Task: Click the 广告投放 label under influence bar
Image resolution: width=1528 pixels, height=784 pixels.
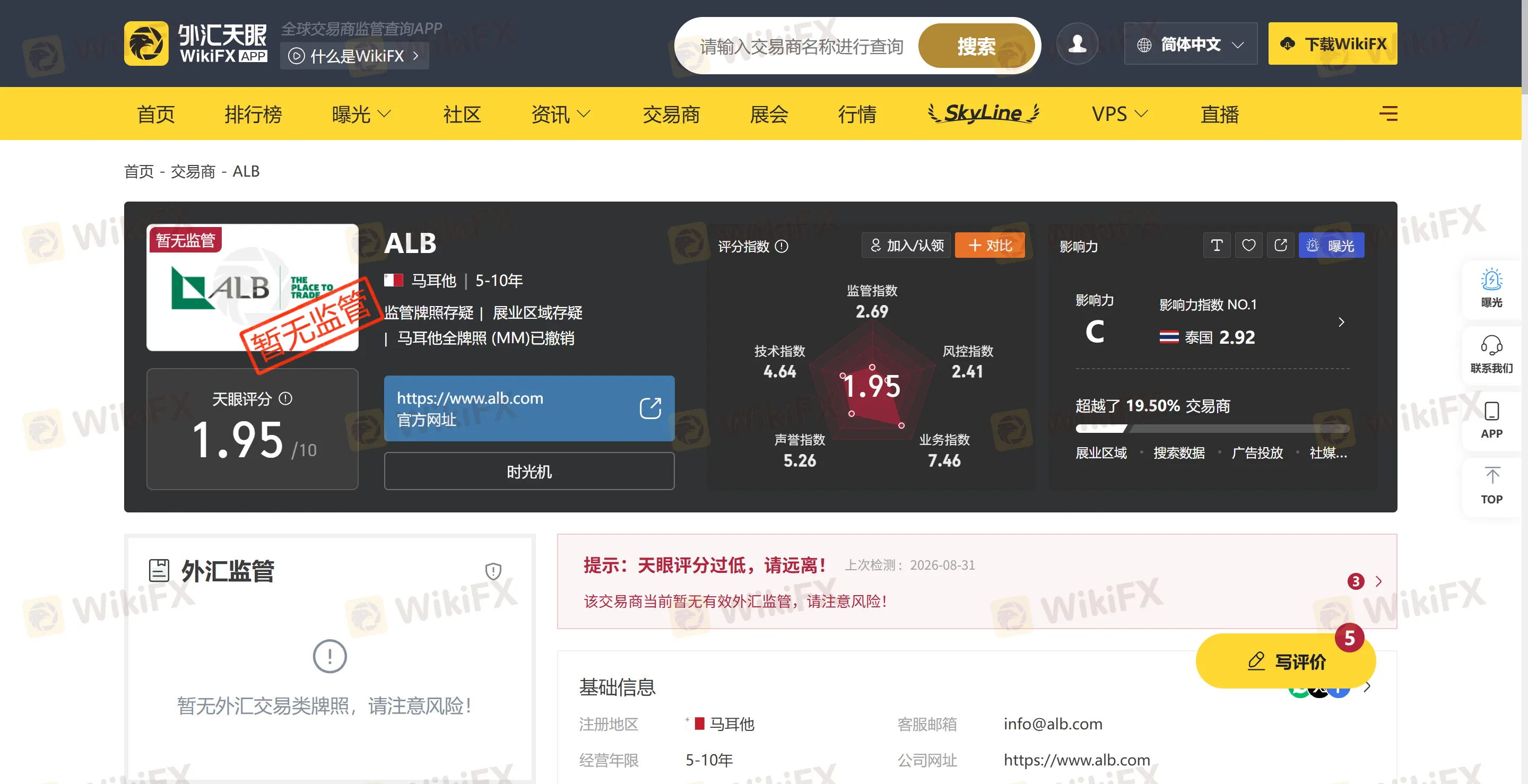Action: click(x=1257, y=453)
